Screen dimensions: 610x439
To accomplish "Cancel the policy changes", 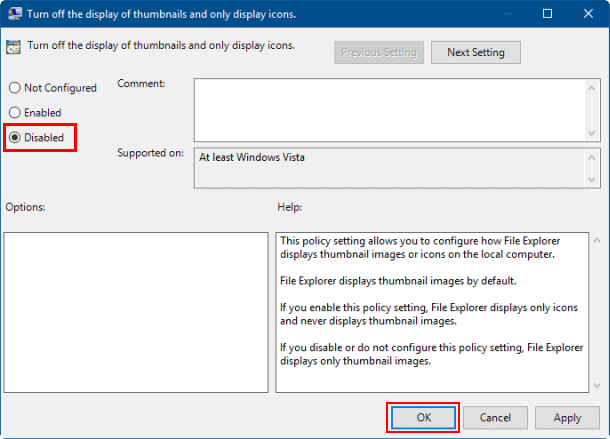I will pos(495,417).
